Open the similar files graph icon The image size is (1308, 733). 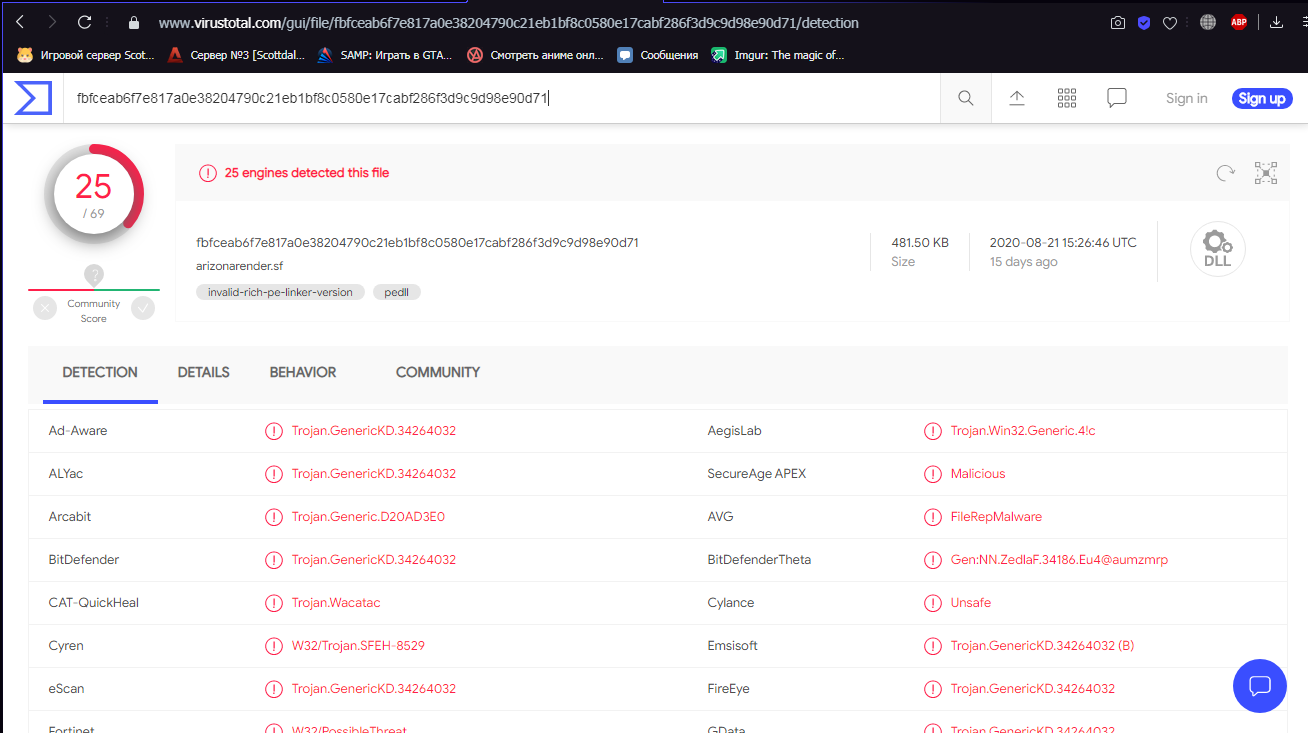pyautogui.click(x=1266, y=173)
